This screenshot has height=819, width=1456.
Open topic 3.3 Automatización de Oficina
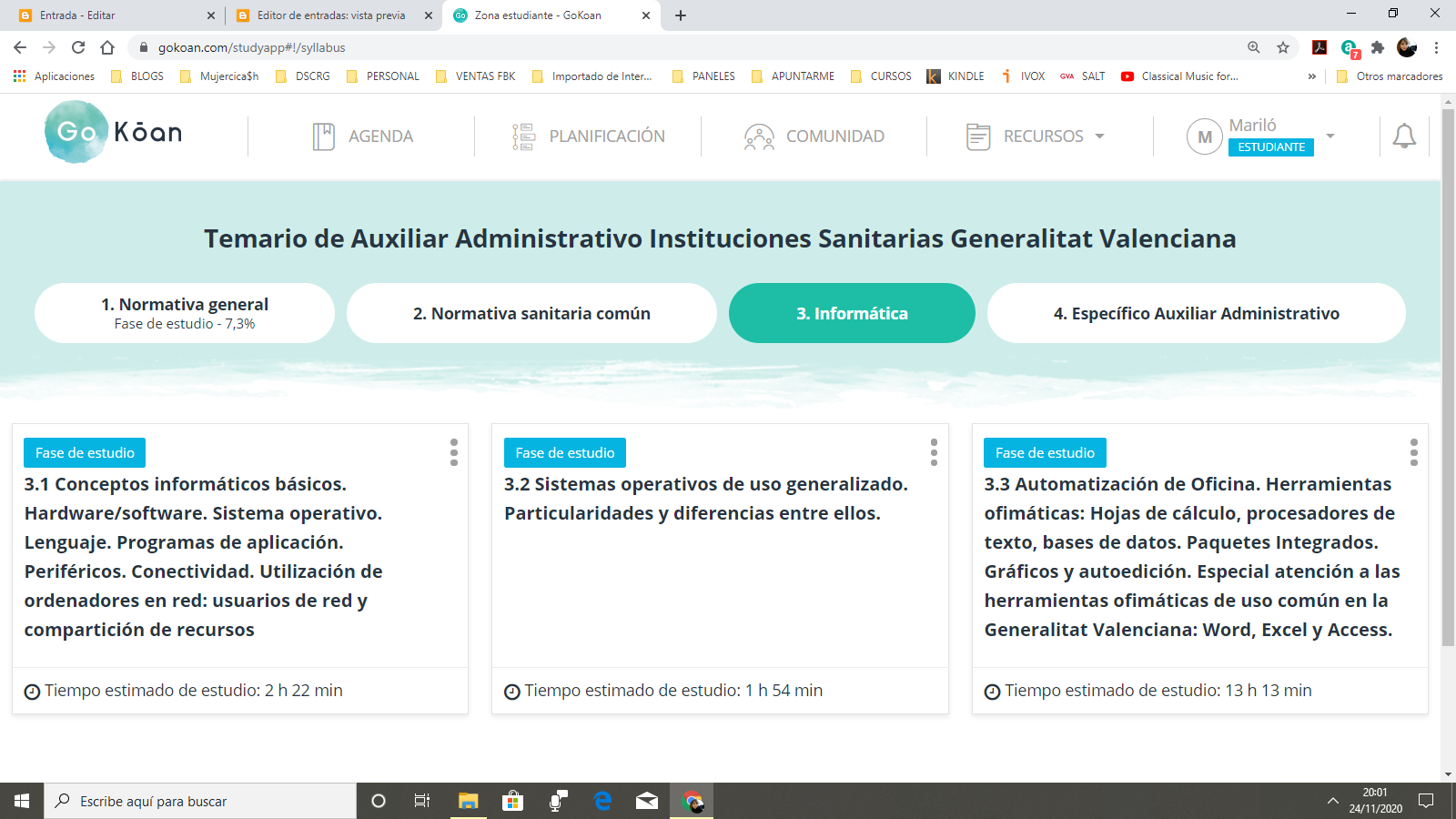tap(1192, 557)
